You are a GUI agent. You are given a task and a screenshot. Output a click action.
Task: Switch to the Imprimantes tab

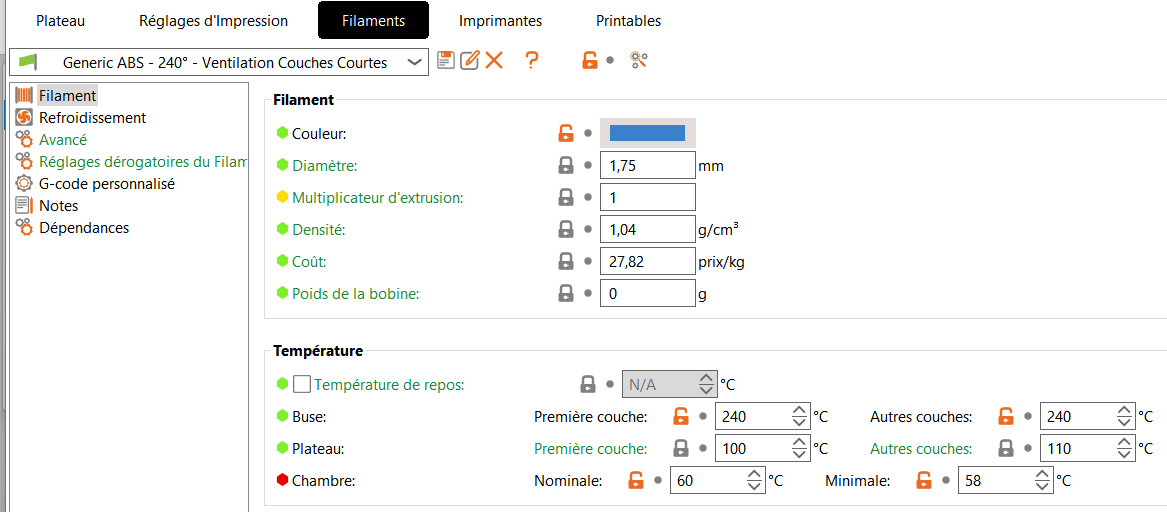(500, 20)
